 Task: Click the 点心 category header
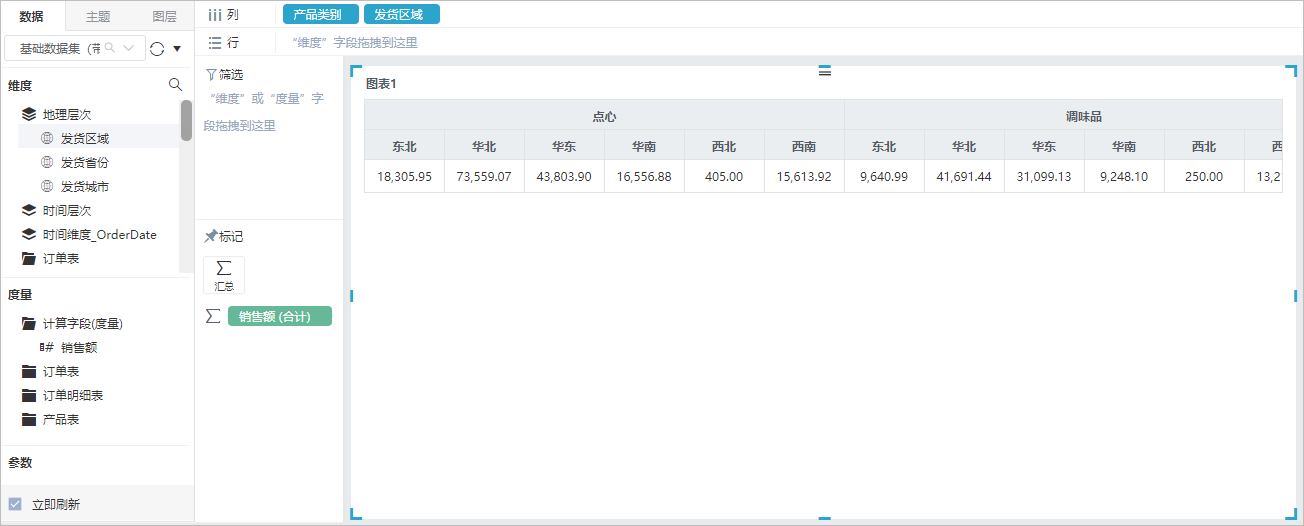pyautogui.click(x=604, y=115)
